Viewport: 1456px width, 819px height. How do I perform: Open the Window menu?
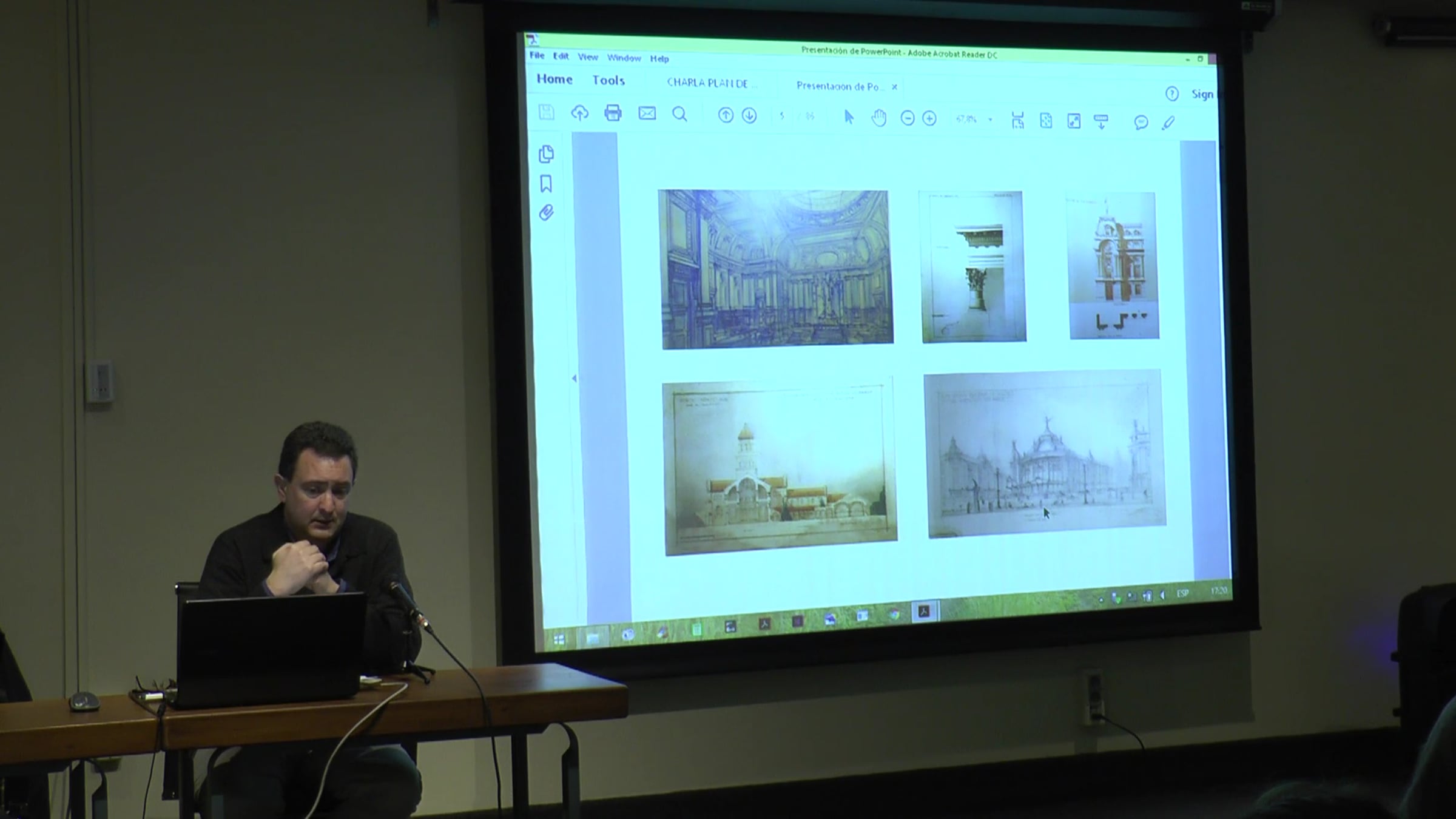[x=624, y=58]
